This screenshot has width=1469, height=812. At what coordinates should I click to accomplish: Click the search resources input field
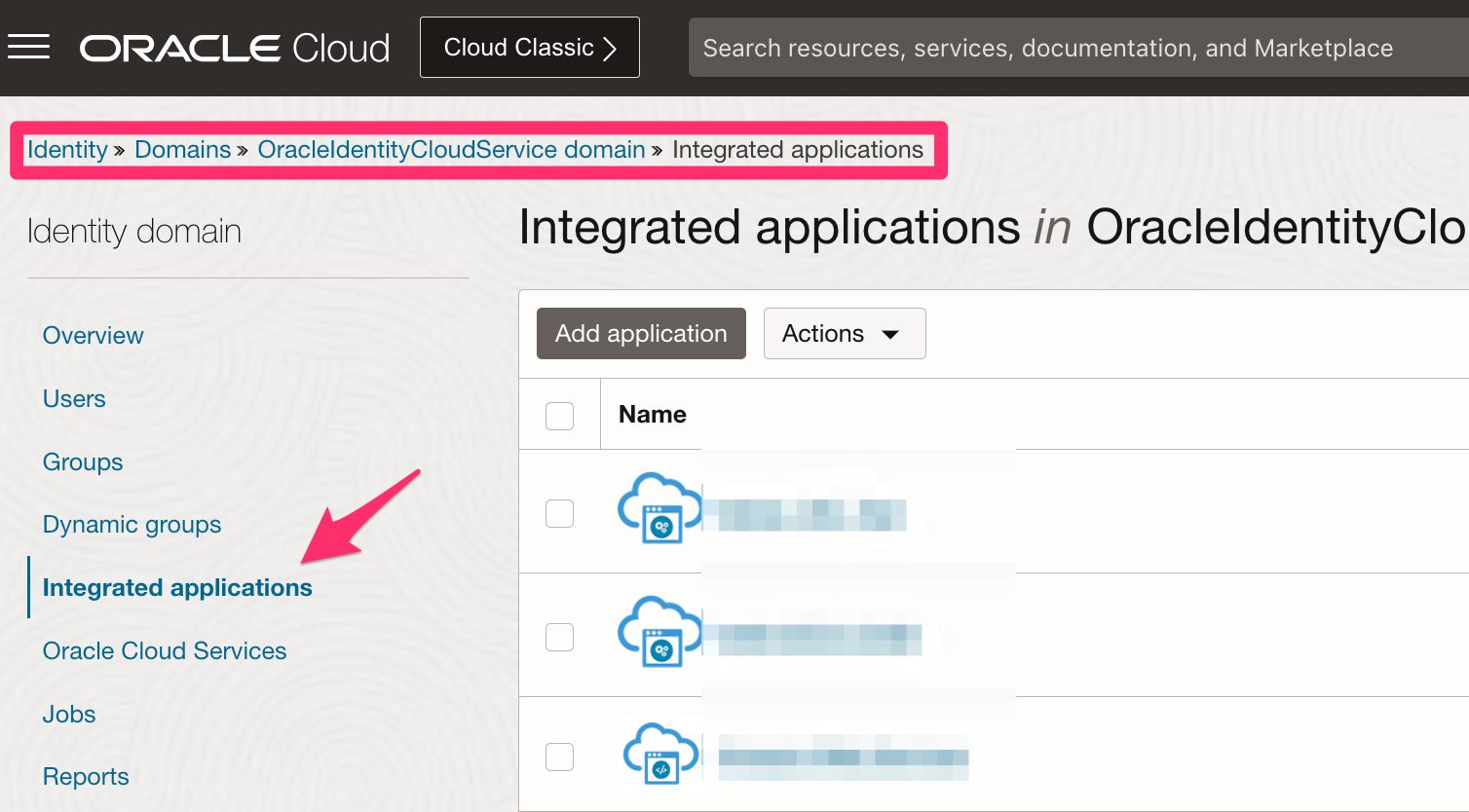tap(1072, 48)
